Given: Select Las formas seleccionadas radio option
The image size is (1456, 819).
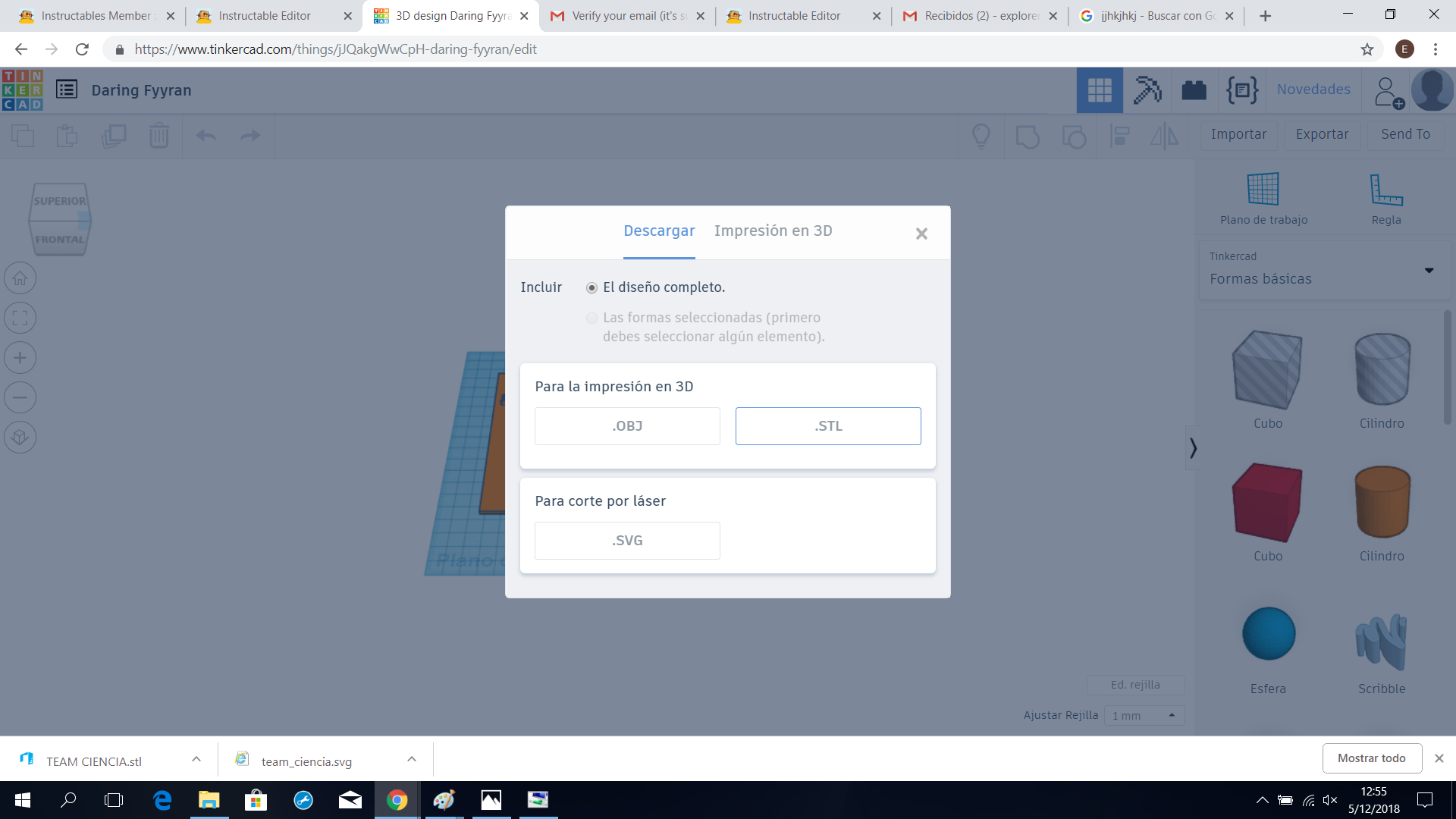Looking at the screenshot, I should (x=591, y=318).
